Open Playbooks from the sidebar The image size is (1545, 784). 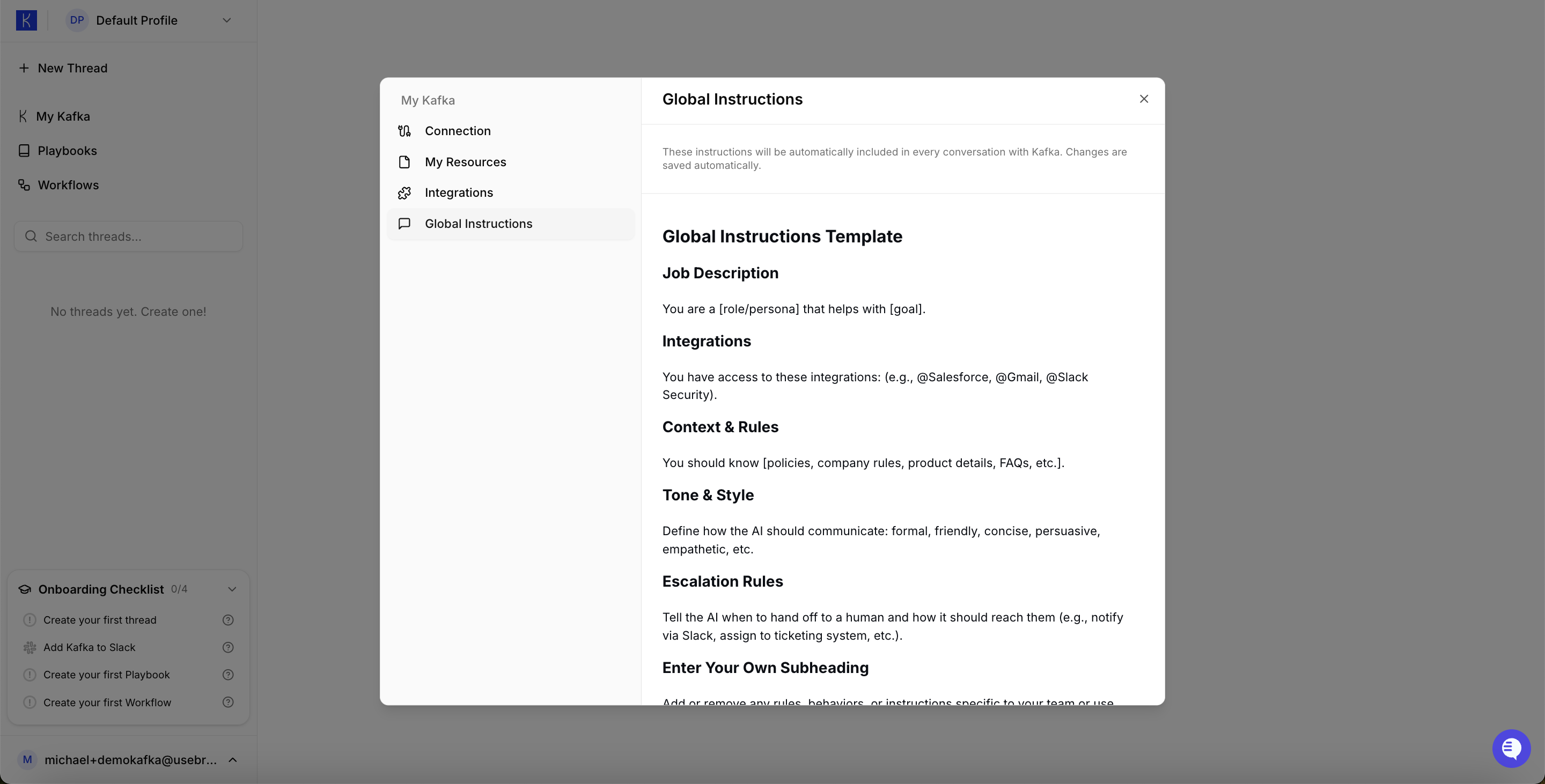(67, 151)
